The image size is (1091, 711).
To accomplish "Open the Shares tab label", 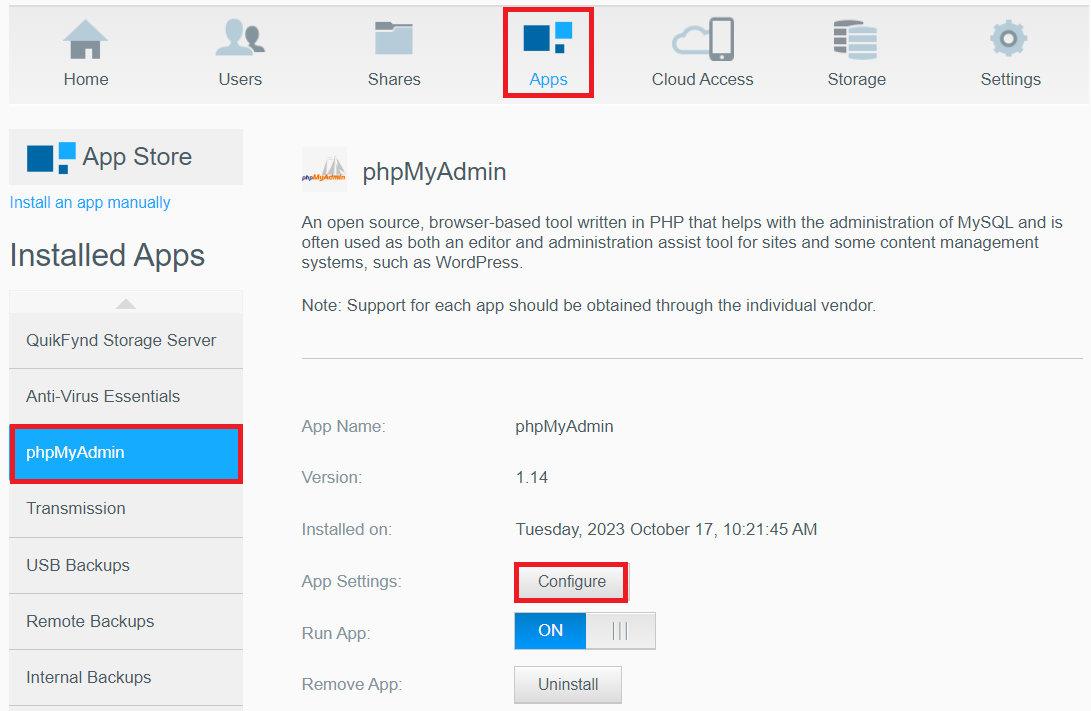I will click(394, 79).
